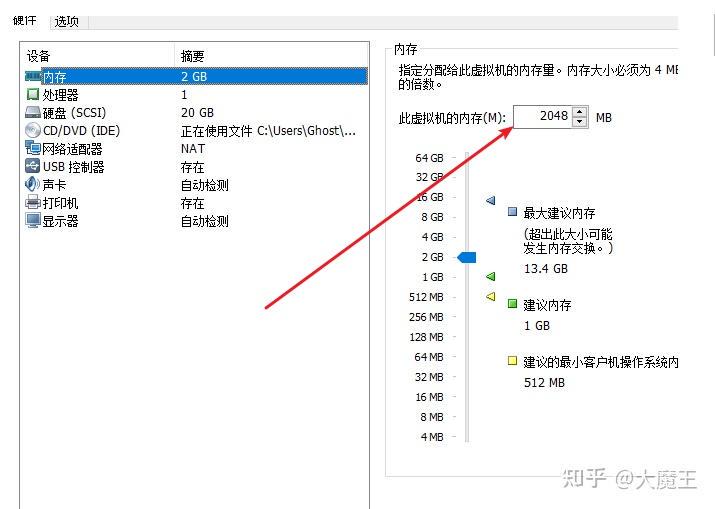
Task: Click the yellow square legend for minimum memory
Action: click(513, 361)
